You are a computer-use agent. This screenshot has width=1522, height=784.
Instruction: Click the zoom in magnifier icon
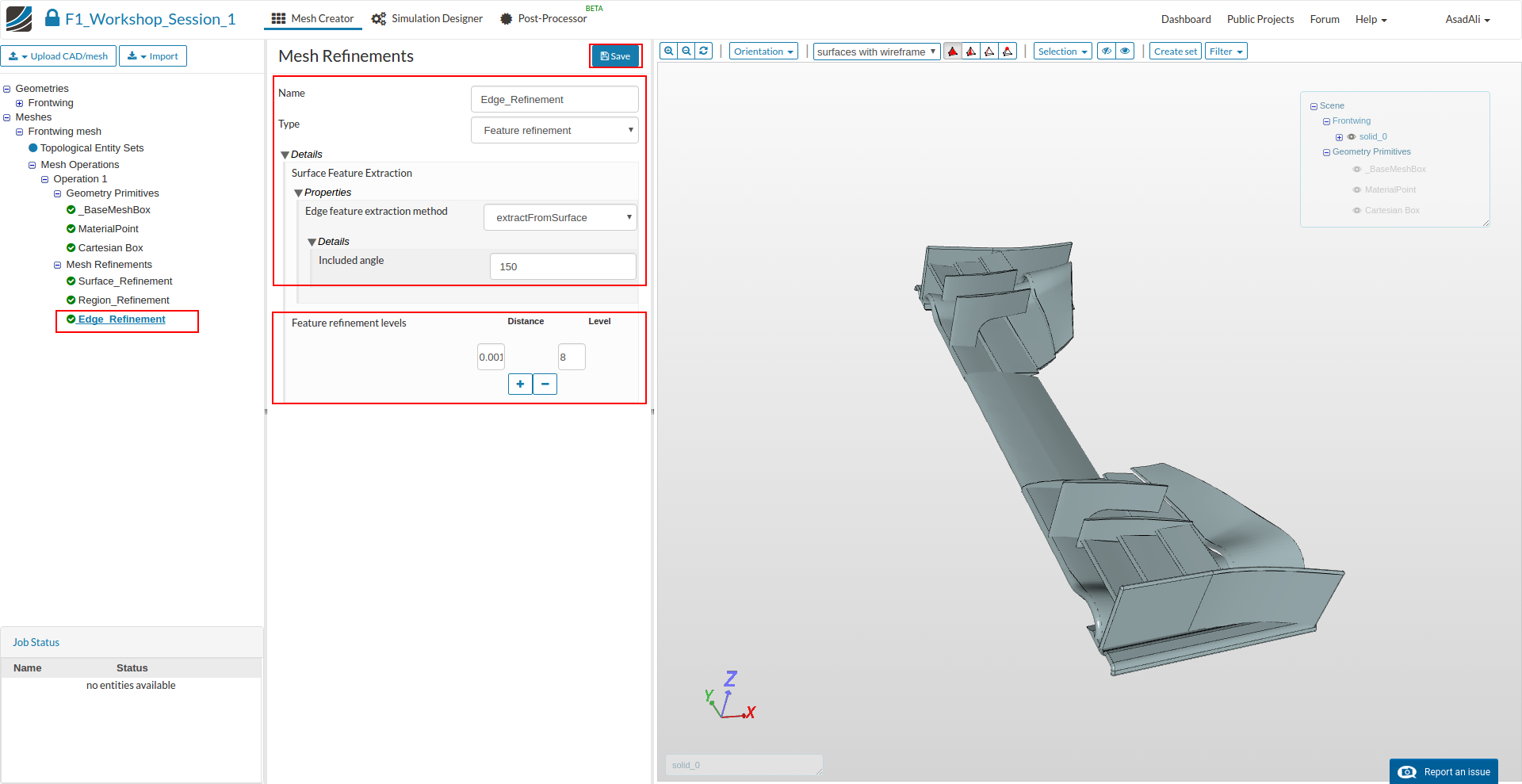(x=669, y=52)
